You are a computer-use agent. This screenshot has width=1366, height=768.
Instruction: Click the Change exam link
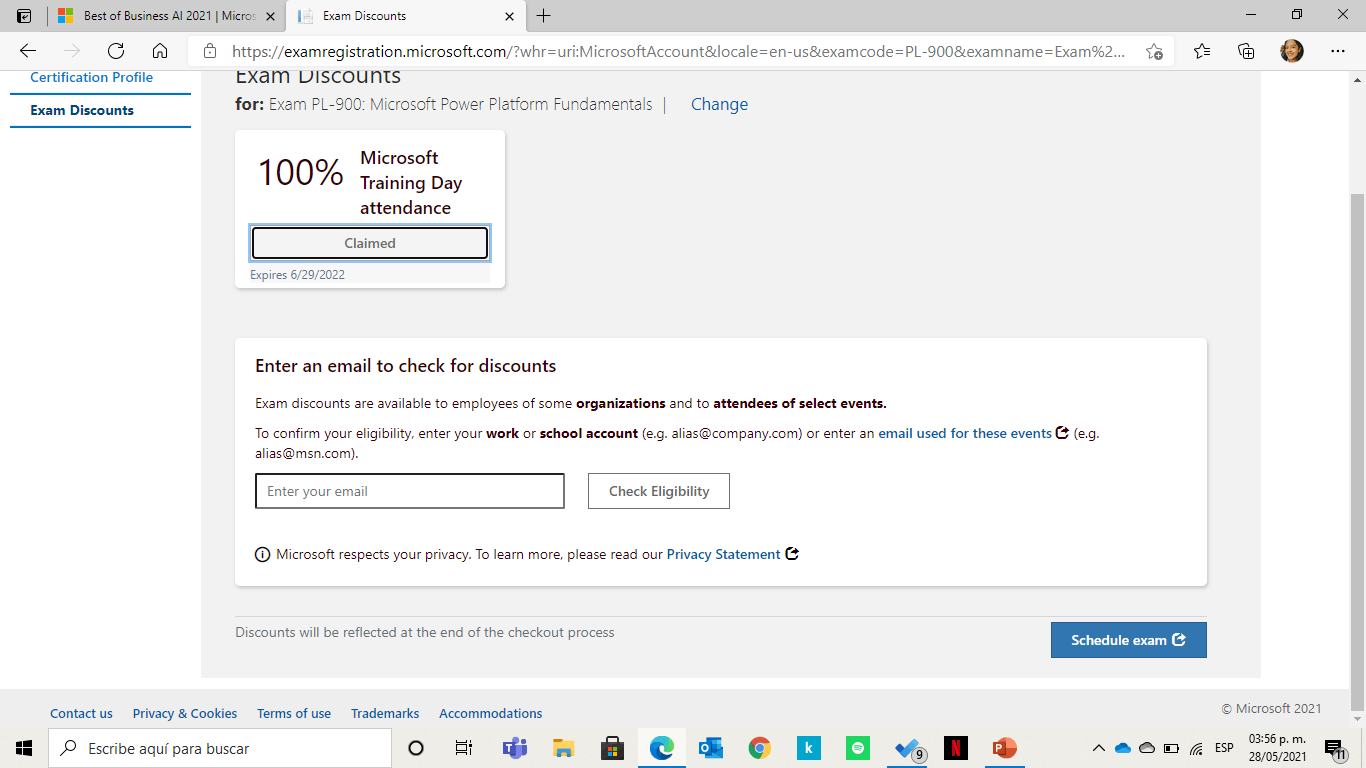(x=719, y=104)
